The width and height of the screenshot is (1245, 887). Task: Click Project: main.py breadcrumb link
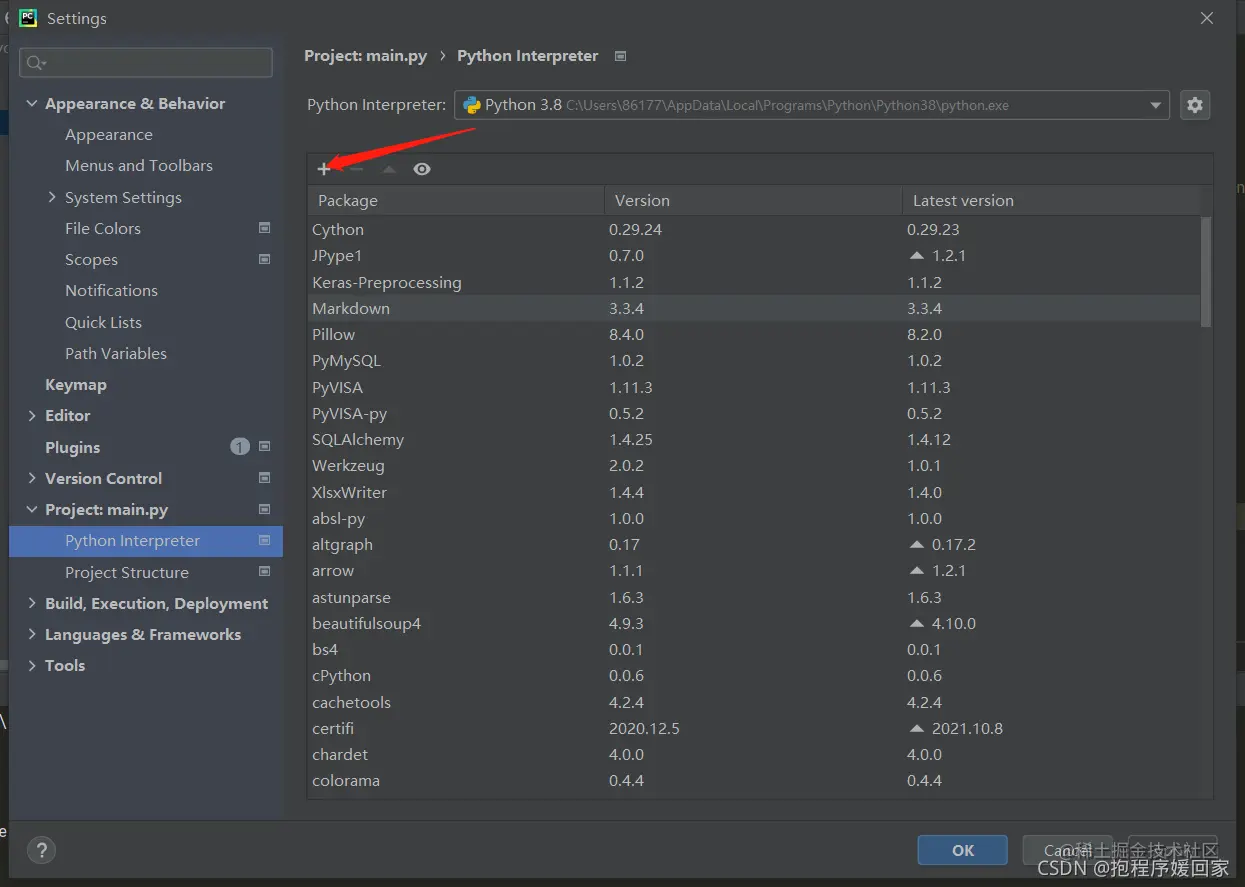pyautogui.click(x=365, y=56)
